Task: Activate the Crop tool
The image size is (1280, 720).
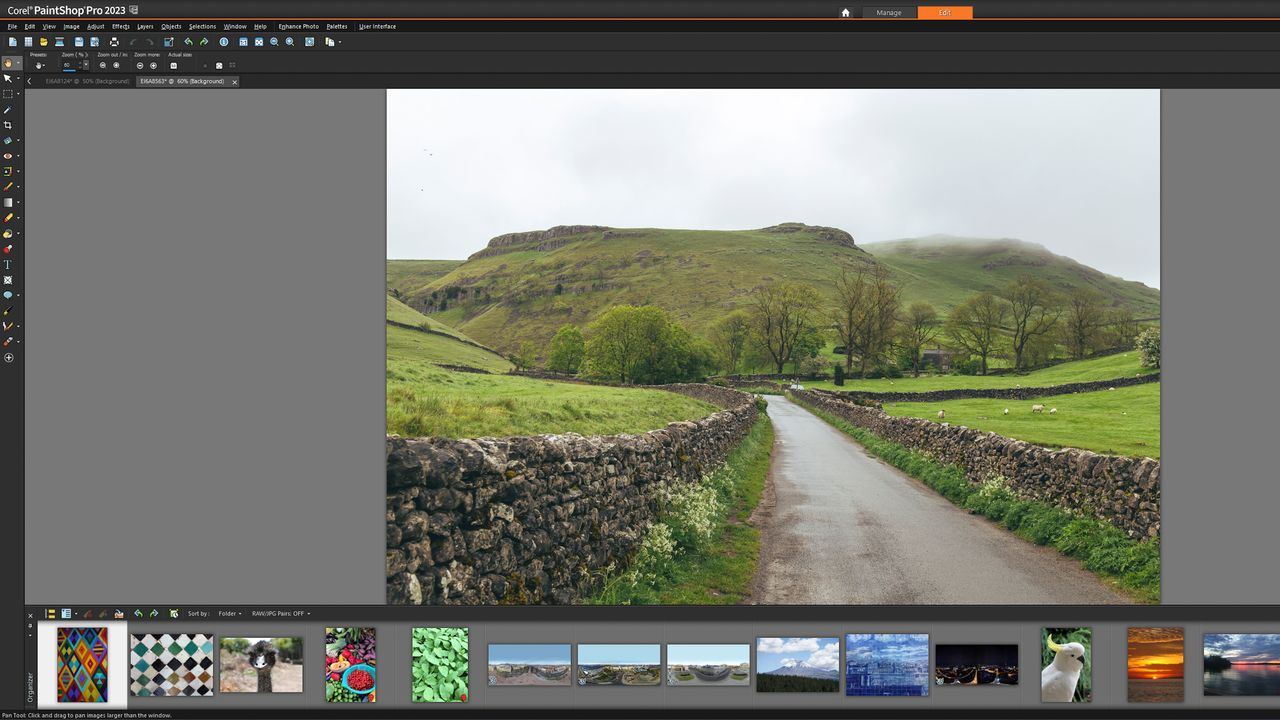Action: point(8,125)
